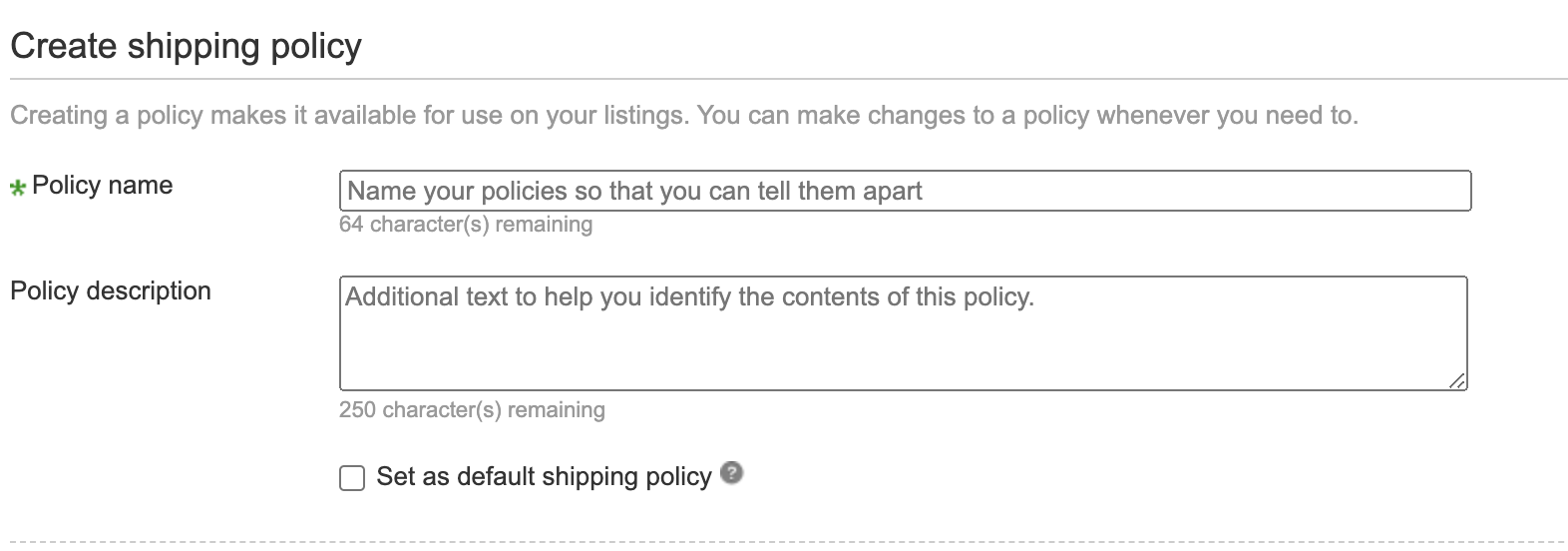Click the 'Additional text to help' placeholder

pyautogui.click(x=689, y=297)
